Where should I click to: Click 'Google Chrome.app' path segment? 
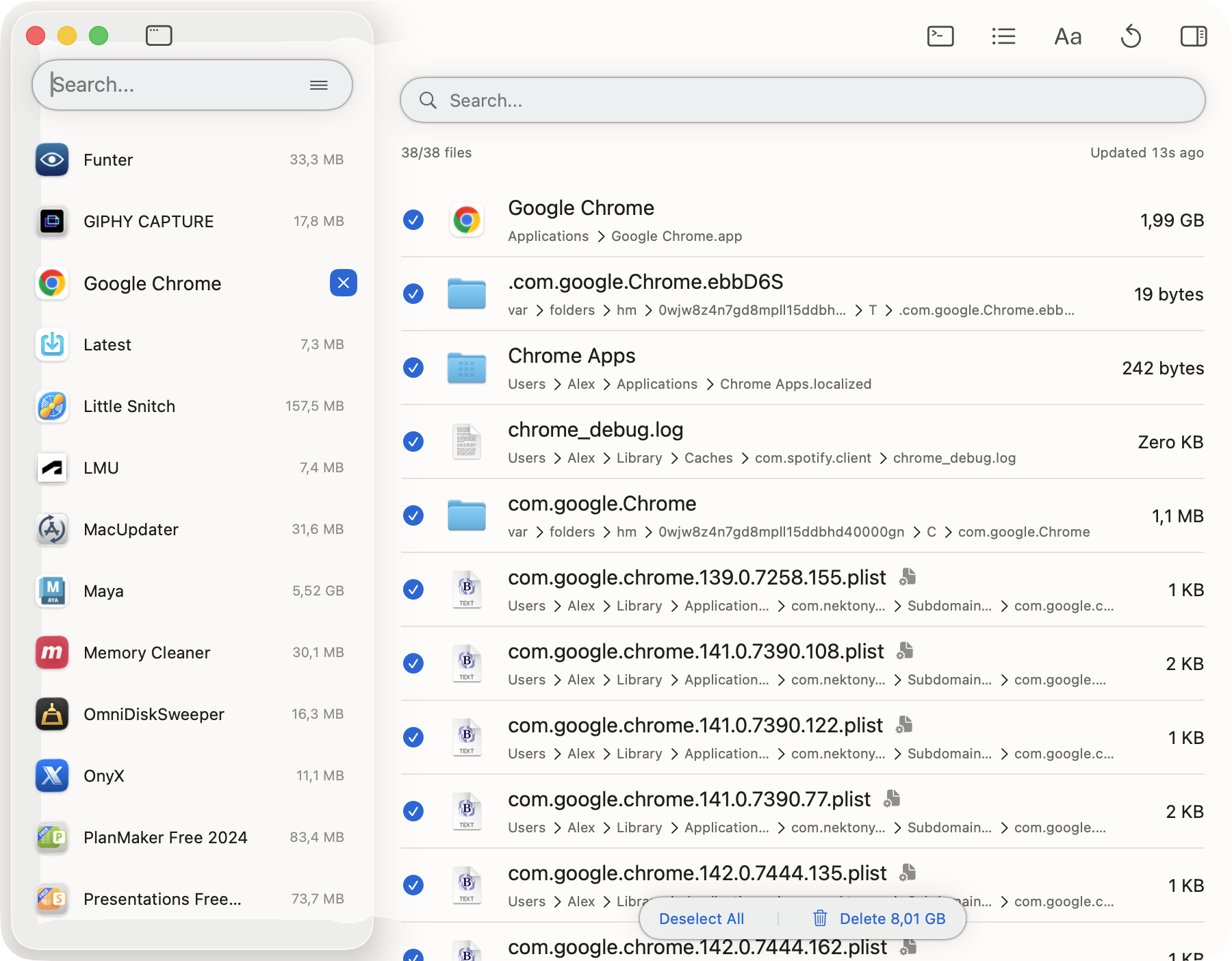(676, 236)
